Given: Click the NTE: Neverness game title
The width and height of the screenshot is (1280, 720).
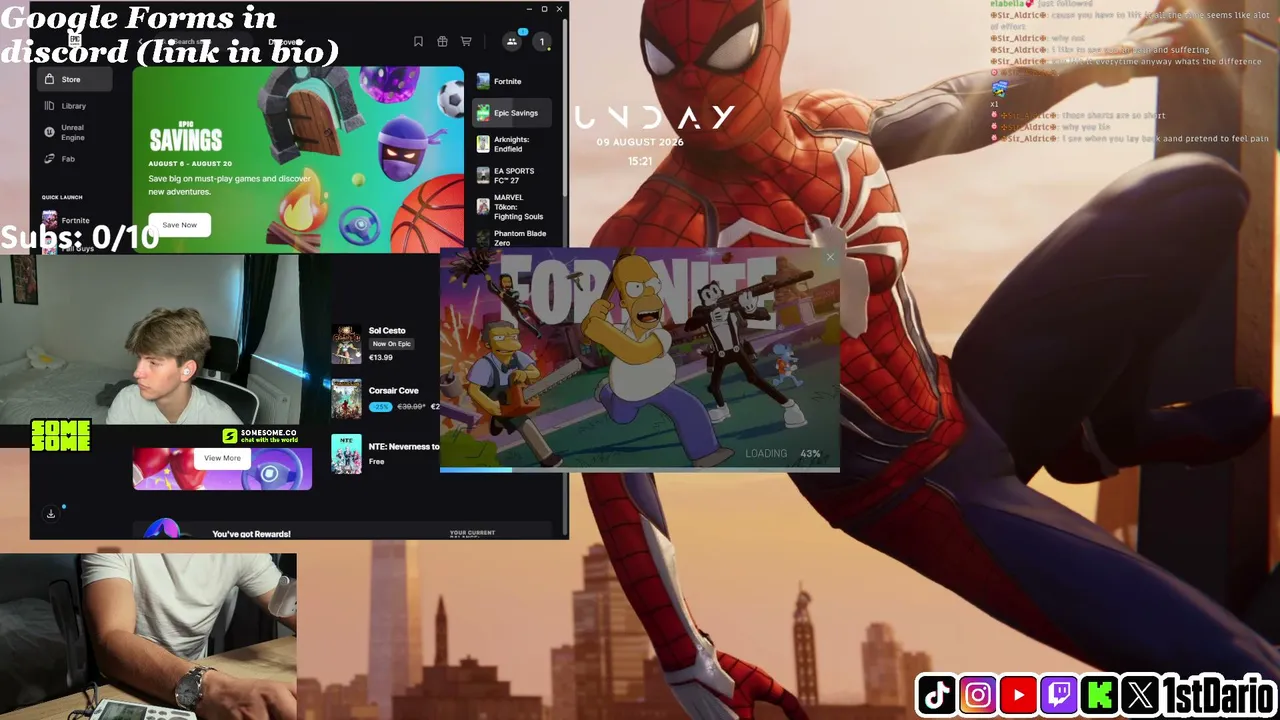Looking at the screenshot, I should [404, 447].
